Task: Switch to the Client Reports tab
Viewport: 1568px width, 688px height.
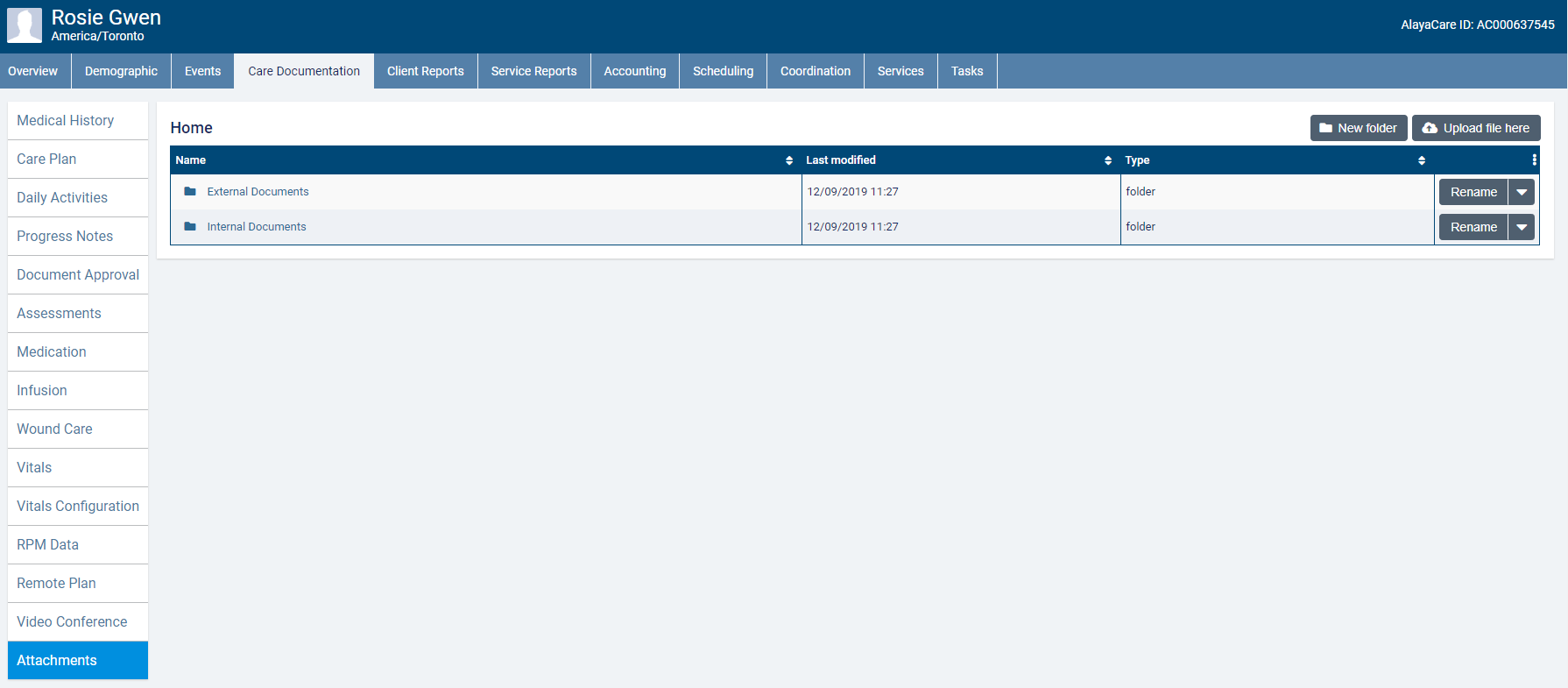Action: 426,71
